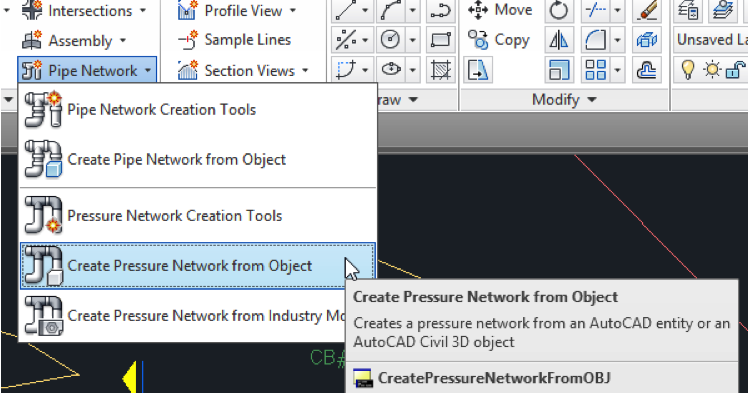Select the Offset icon in the Modify panel
749x393 pixels.
pyautogui.click(x=647, y=70)
